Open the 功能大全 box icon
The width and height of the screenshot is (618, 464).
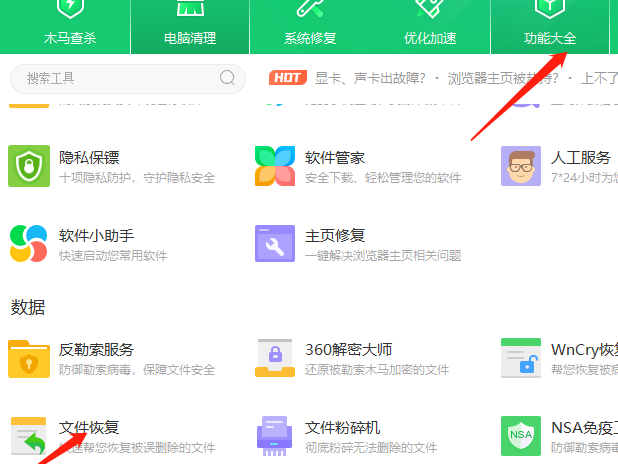[549, 9]
